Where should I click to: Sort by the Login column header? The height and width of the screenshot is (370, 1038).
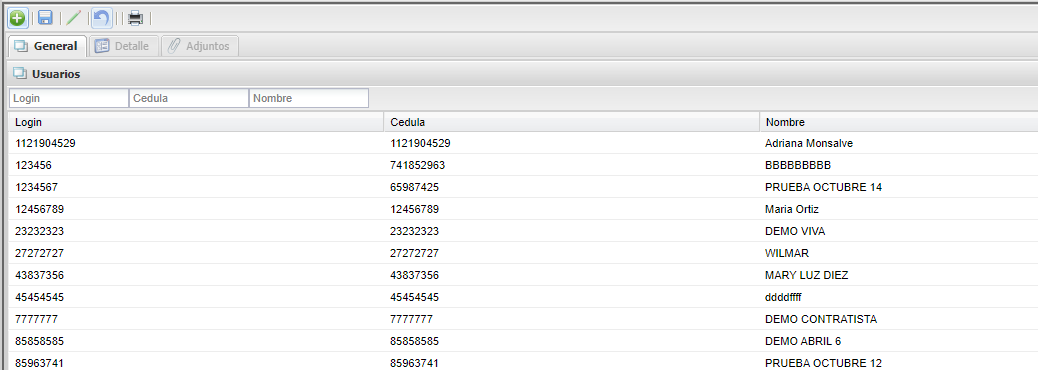[197, 122]
